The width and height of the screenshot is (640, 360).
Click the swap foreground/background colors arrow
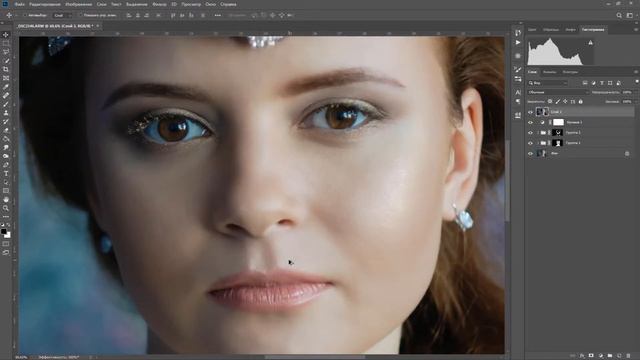point(9,225)
